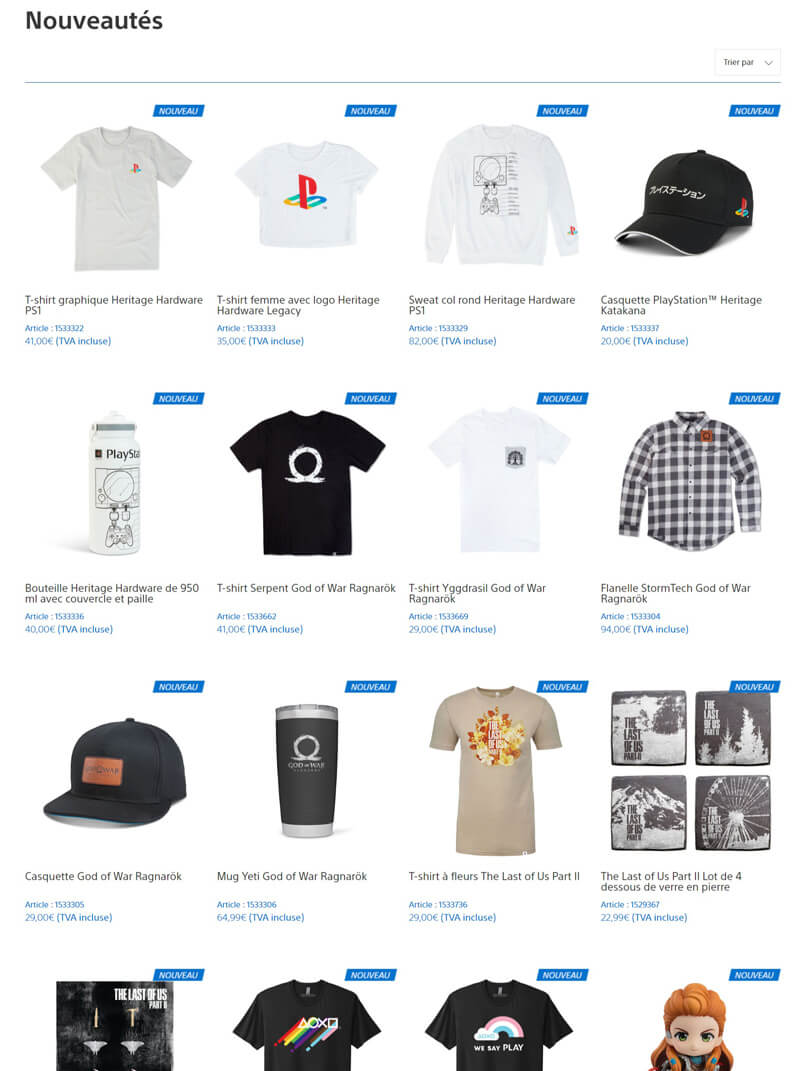
Task: Click the NOUVEAU badge above the Yeti mug
Action: tap(370, 687)
